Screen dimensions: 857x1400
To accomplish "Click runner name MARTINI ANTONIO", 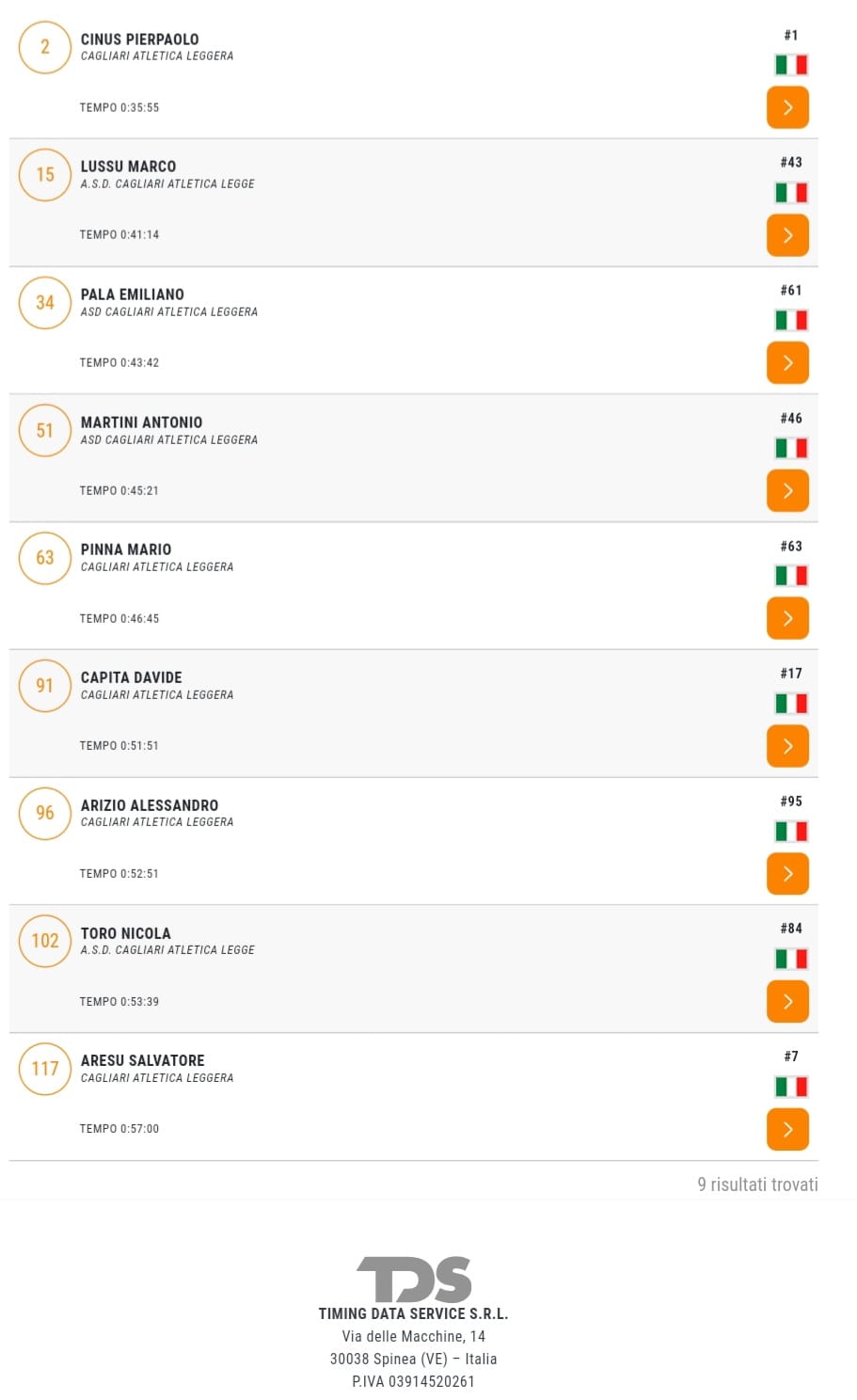I will (x=141, y=422).
